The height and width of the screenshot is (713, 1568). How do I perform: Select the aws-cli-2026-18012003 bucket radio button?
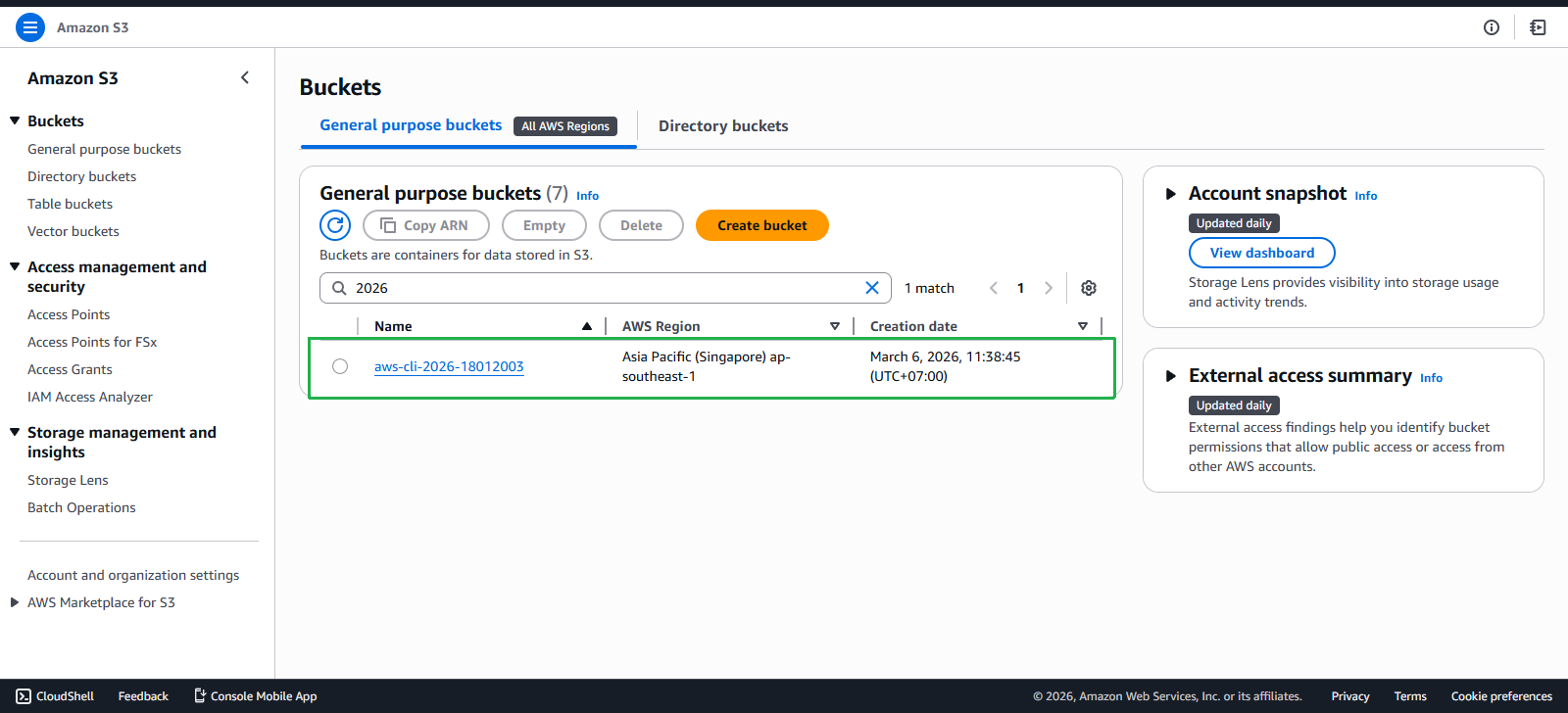[340, 366]
